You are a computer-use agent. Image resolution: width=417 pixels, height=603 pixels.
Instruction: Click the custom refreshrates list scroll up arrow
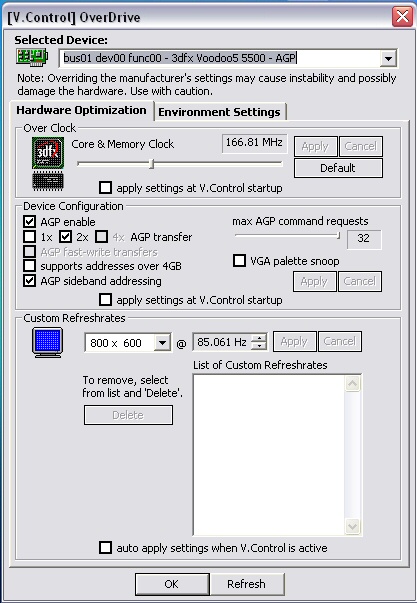353,383
